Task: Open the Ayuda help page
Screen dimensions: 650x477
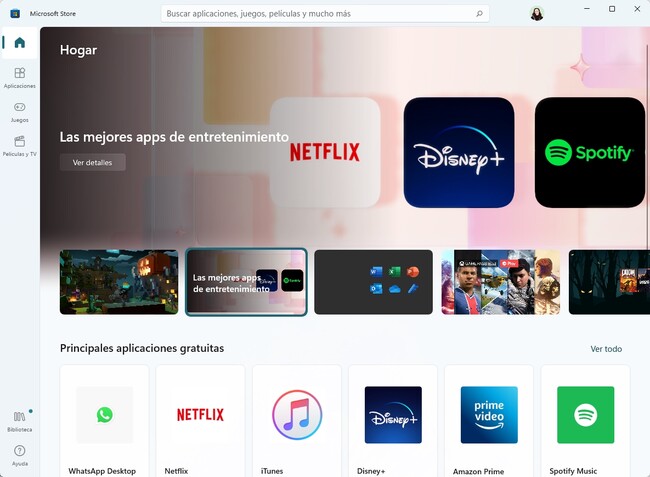Action: 19,455
